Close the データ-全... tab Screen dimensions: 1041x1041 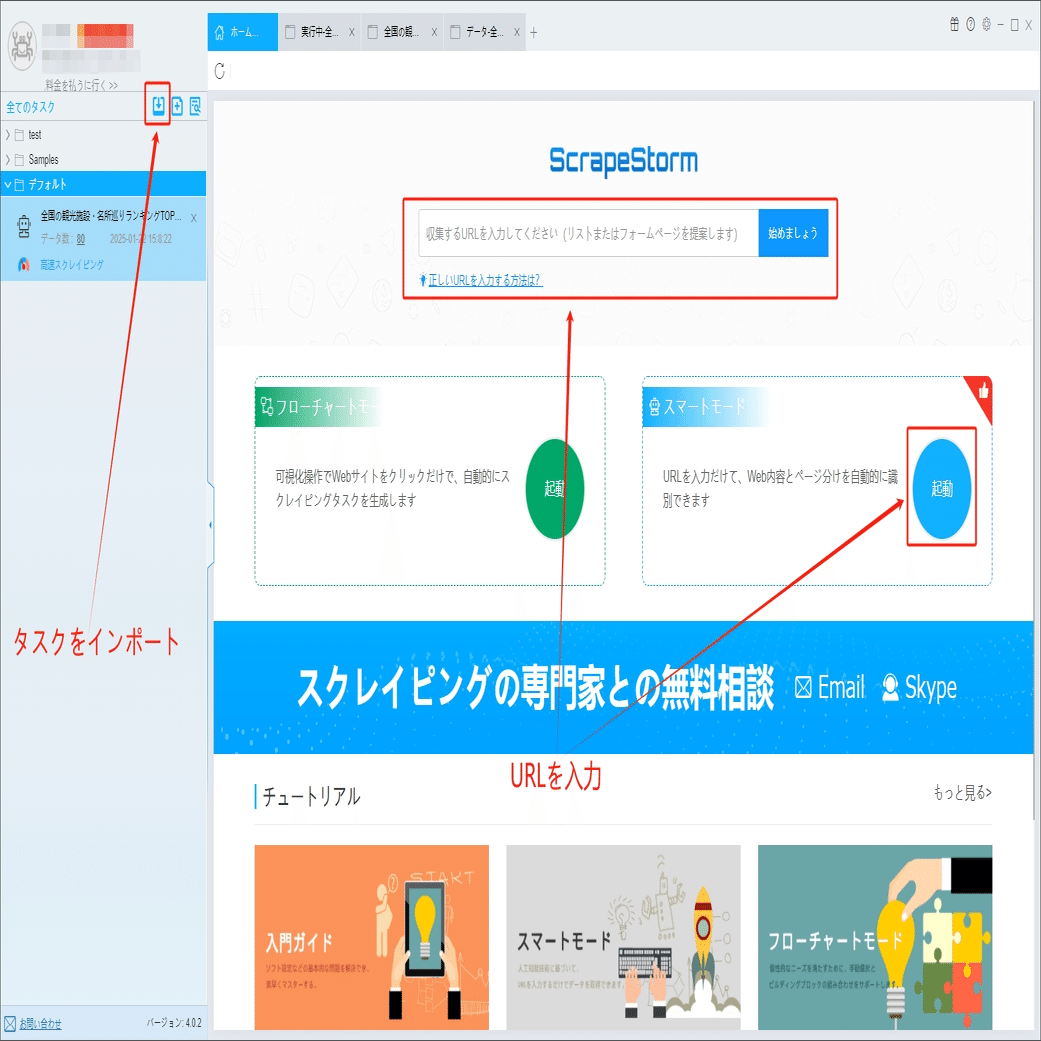pyautogui.click(x=517, y=32)
